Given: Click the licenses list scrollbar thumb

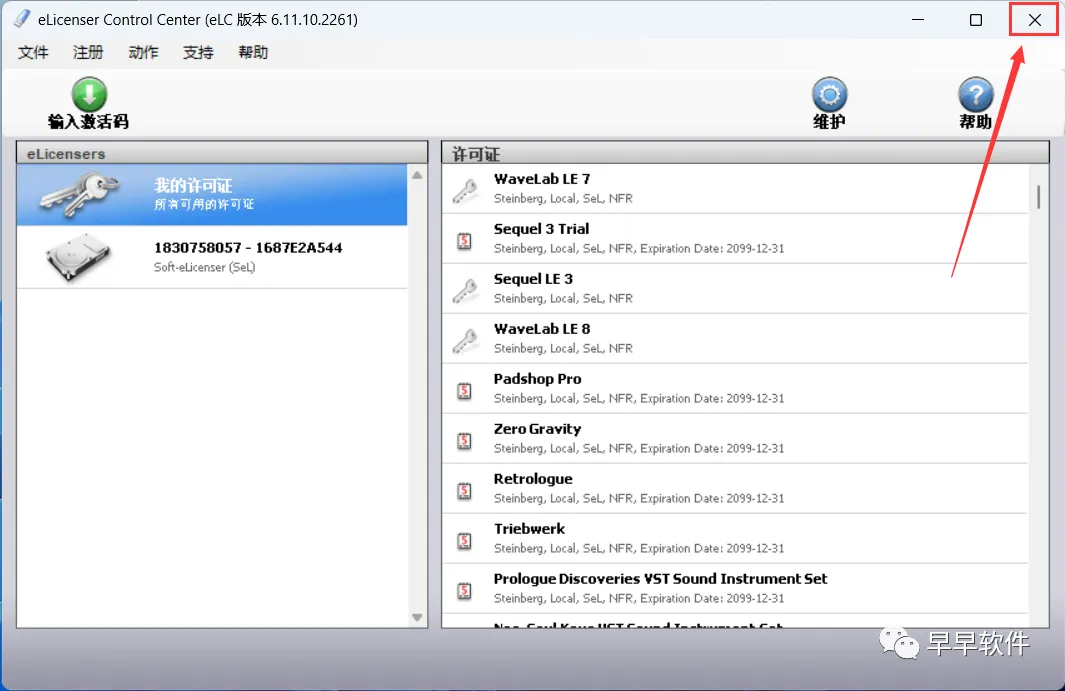Looking at the screenshot, I should point(1038,196).
